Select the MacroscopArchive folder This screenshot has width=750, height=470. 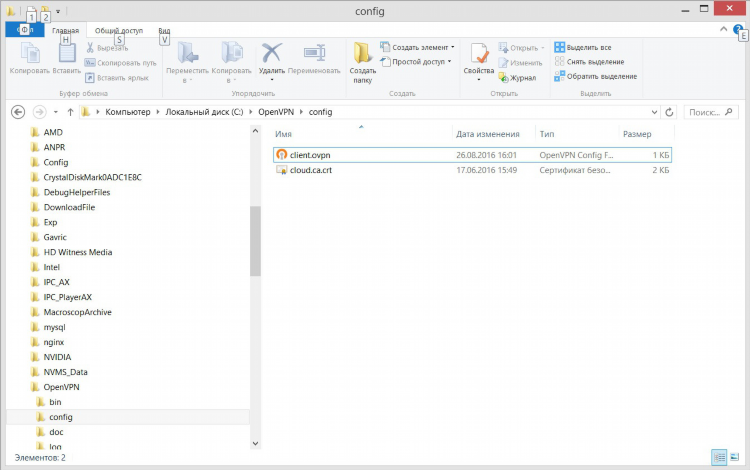(77, 312)
